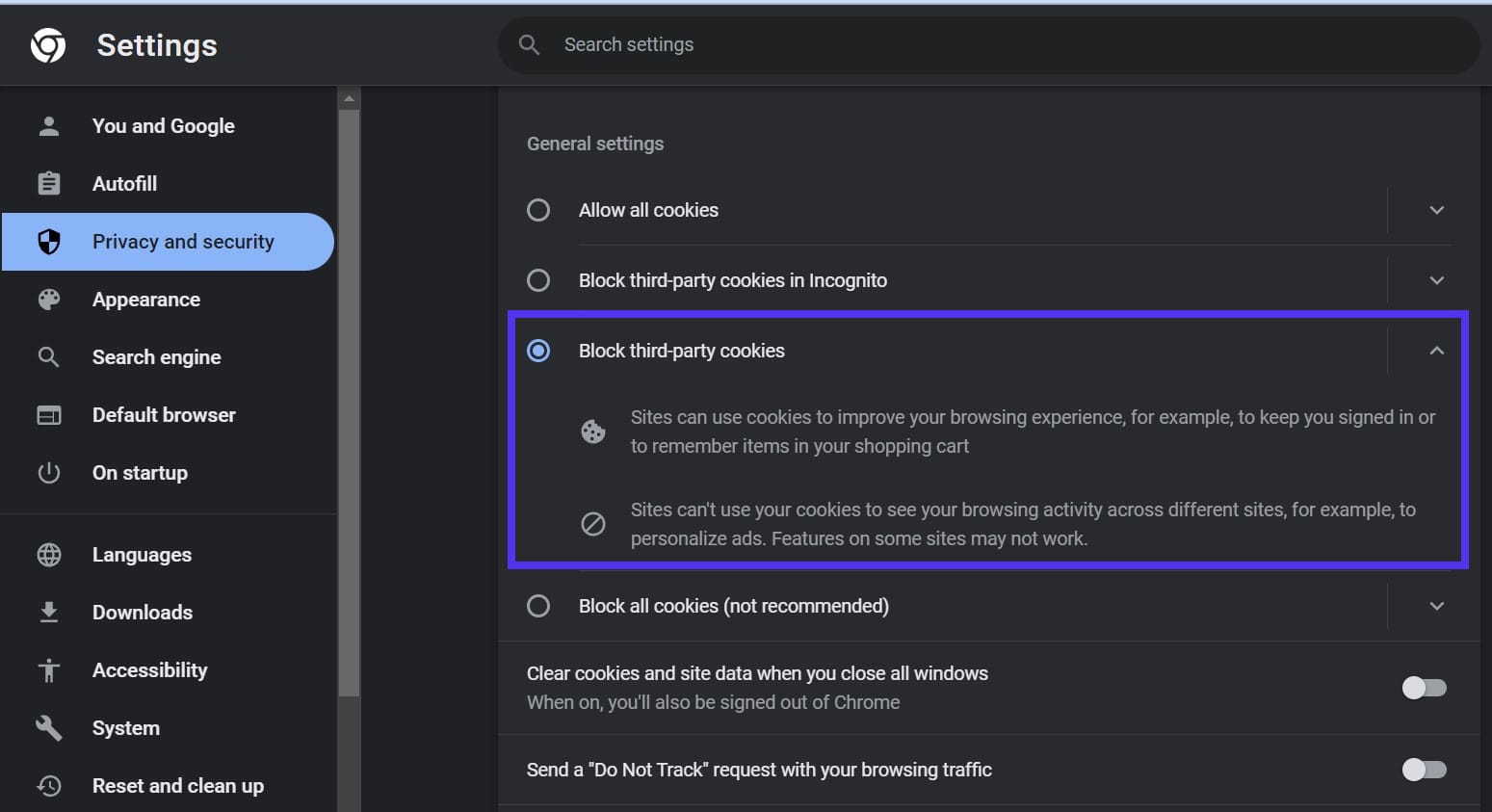The image size is (1492, 812).
Task: Go to Languages settings
Action: coord(168,555)
